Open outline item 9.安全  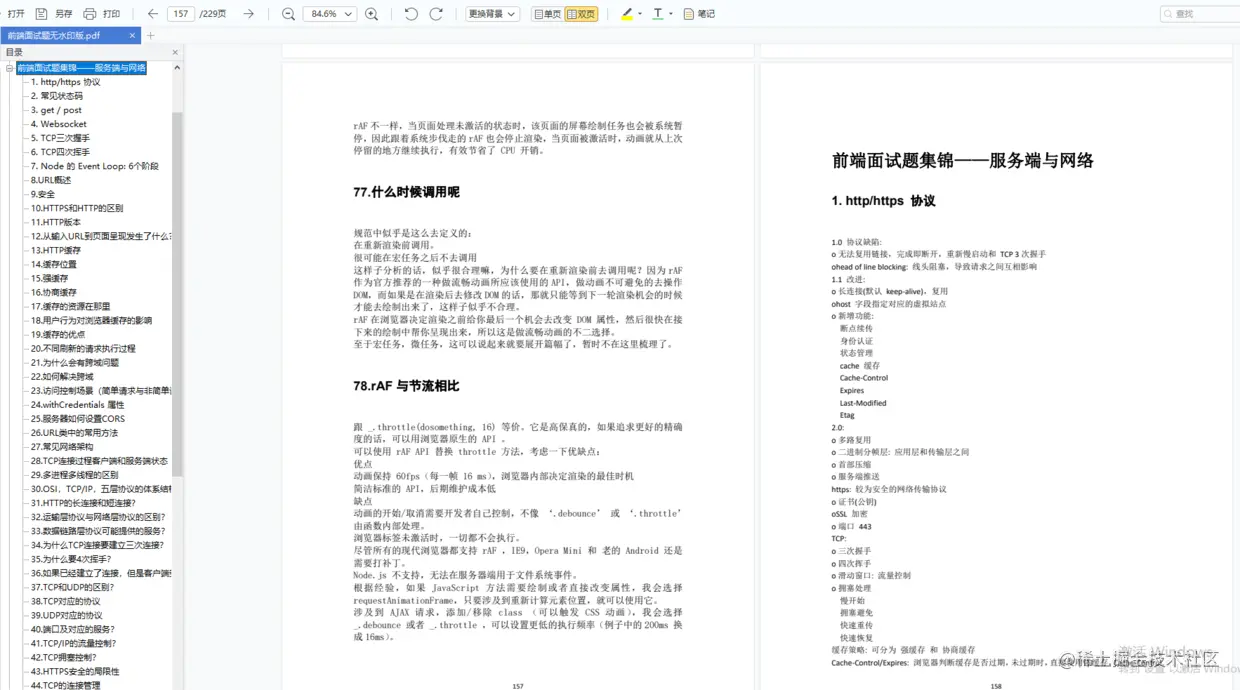point(43,194)
